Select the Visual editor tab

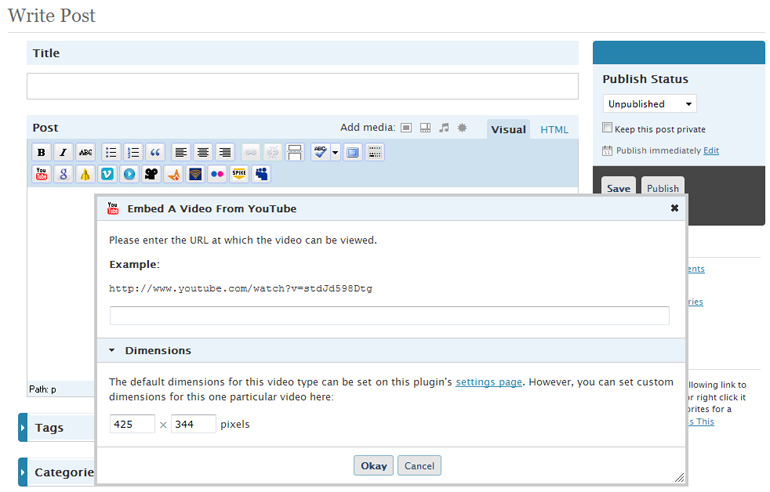(x=508, y=129)
